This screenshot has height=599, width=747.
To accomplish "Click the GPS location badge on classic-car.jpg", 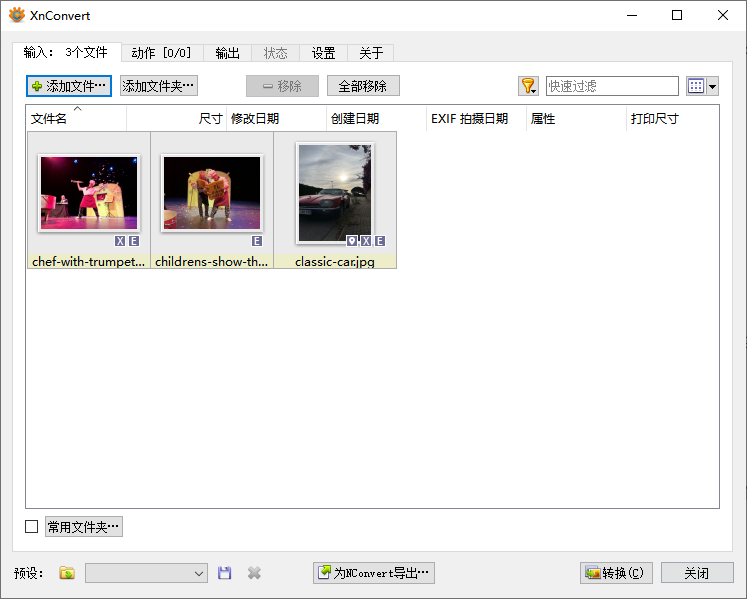I will coord(352,241).
